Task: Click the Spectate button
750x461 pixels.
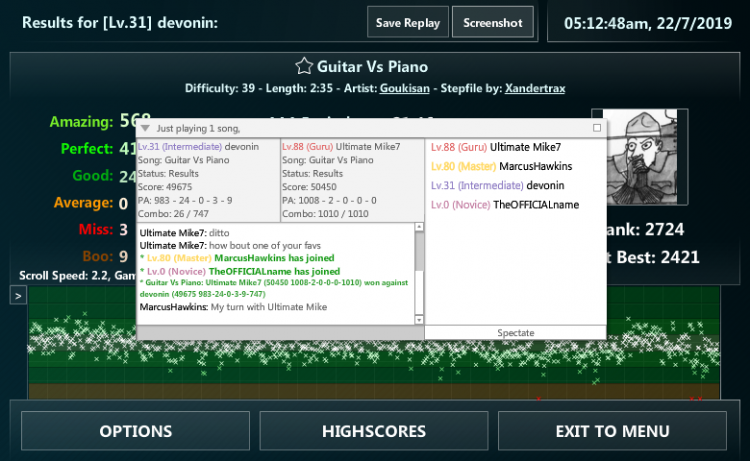Action: click(x=516, y=332)
